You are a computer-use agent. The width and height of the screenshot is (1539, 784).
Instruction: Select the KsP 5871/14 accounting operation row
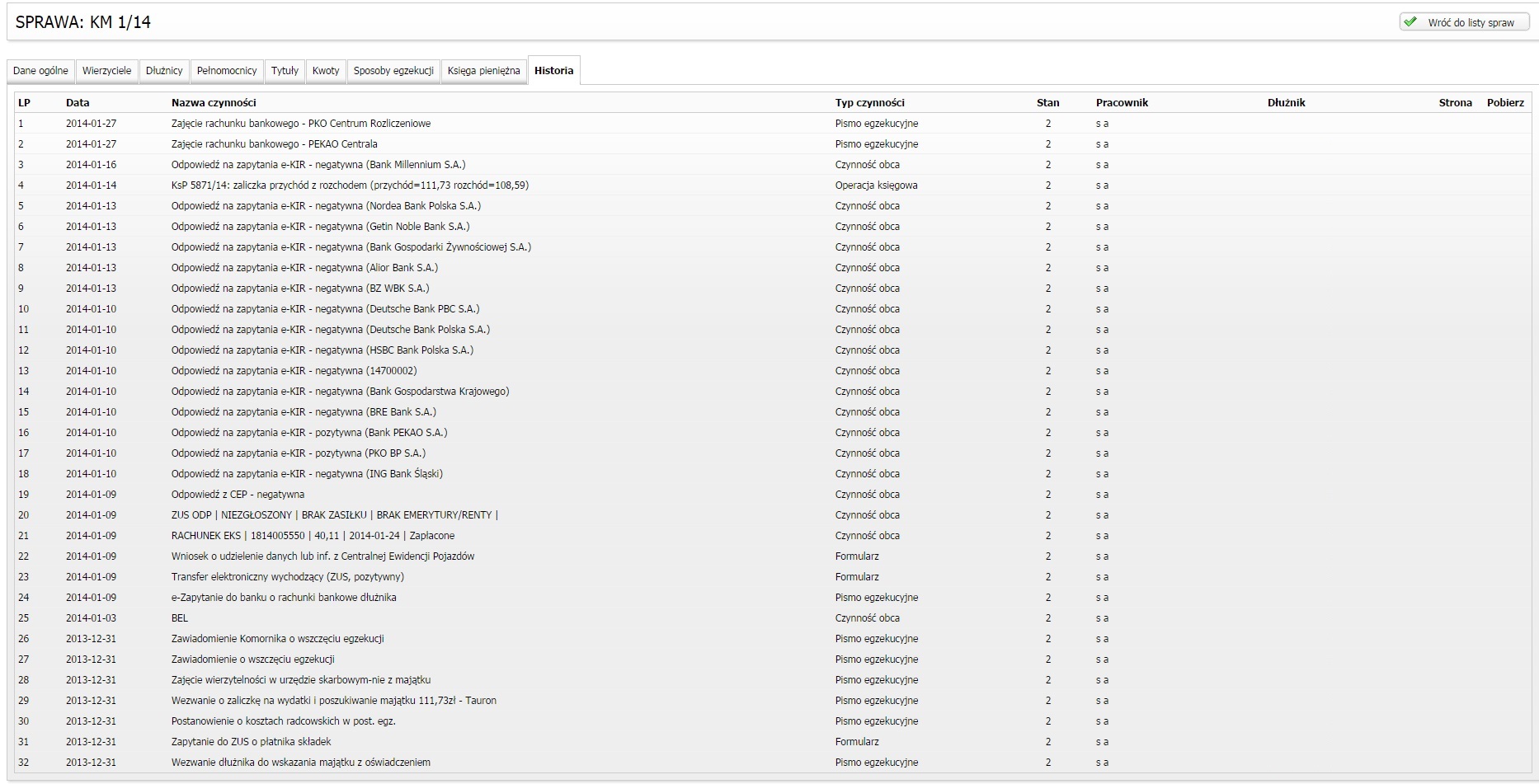click(x=350, y=185)
